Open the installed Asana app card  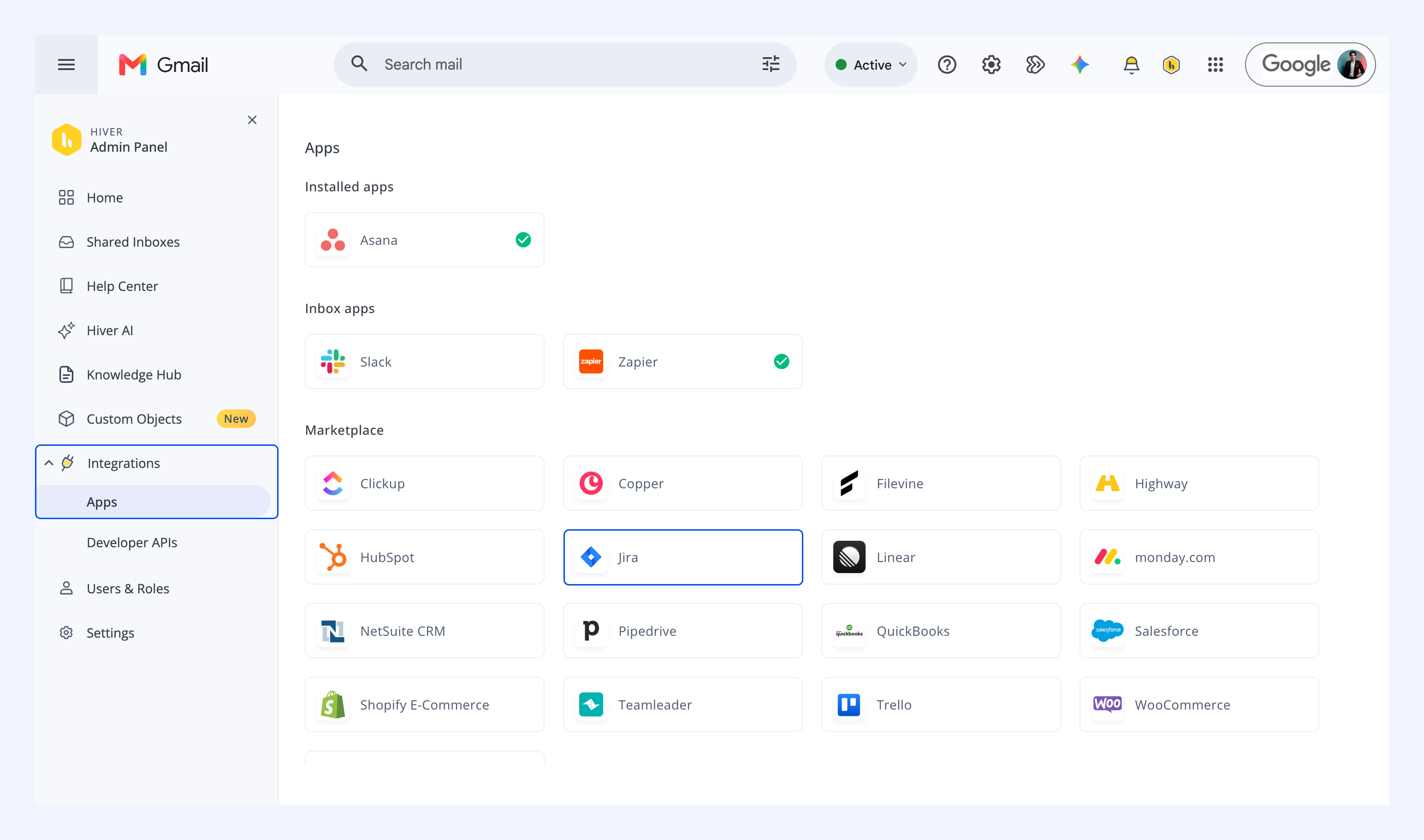(x=425, y=240)
